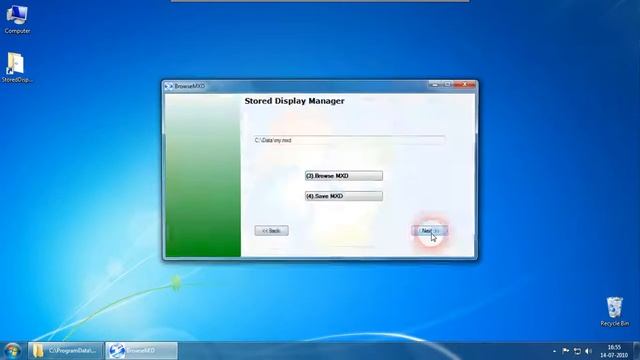
Task: Click the Windows Start orb
Action: [13, 351]
